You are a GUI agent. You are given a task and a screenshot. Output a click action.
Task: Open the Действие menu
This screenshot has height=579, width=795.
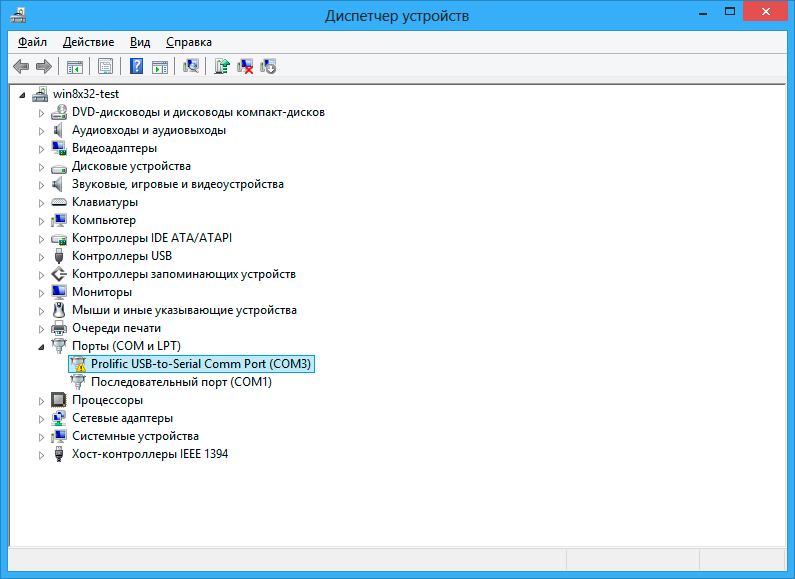pos(88,42)
